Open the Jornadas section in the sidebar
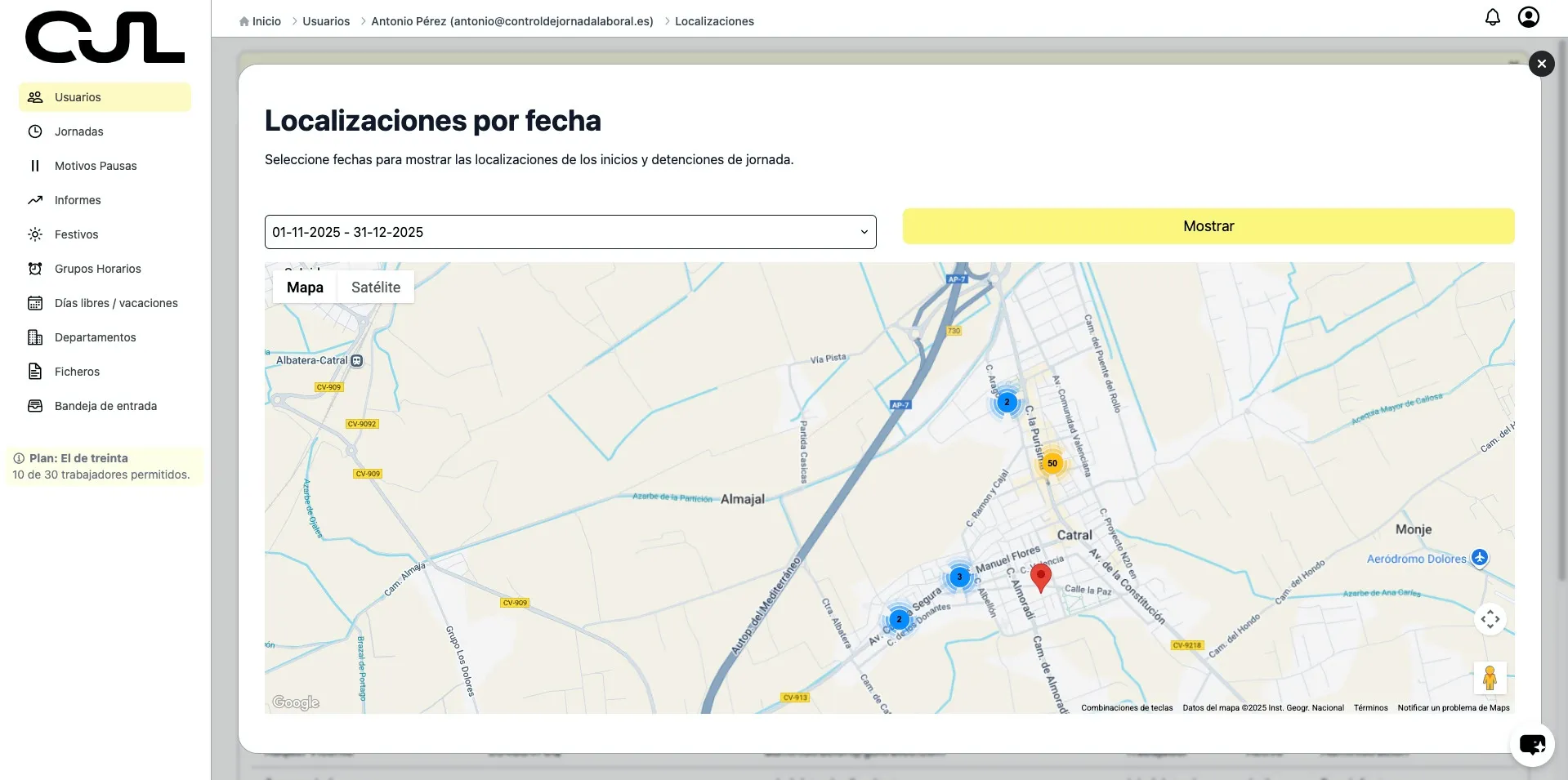 tap(78, 131)
